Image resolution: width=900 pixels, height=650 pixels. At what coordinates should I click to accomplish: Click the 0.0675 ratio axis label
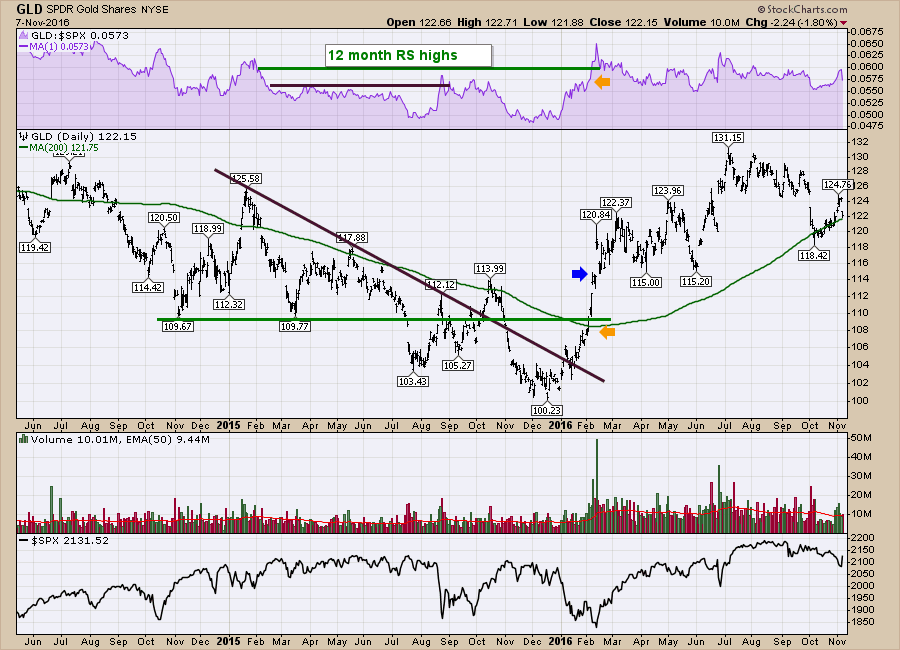click(x=867, y=31)
